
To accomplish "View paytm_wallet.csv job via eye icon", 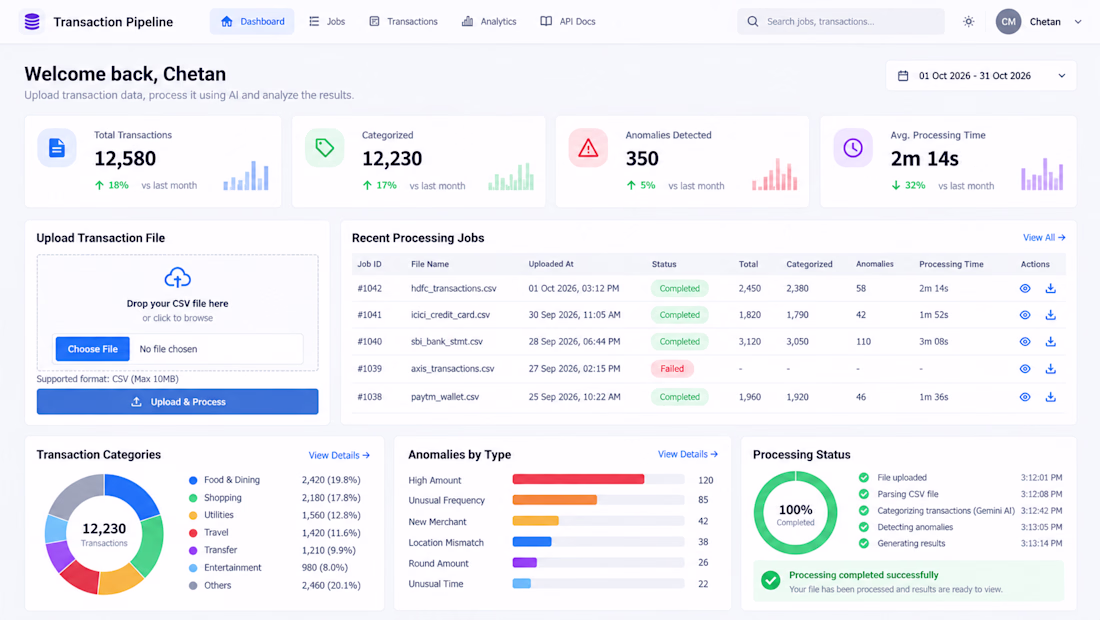I will click(1025, 397).
